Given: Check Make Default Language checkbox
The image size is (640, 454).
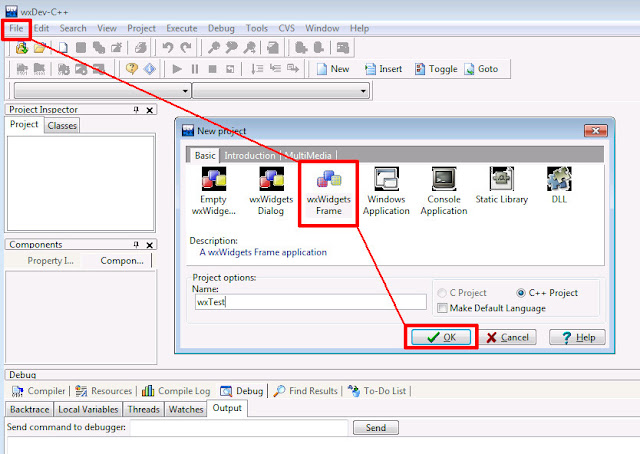Looking at the screenshot, I should point(442,308).
